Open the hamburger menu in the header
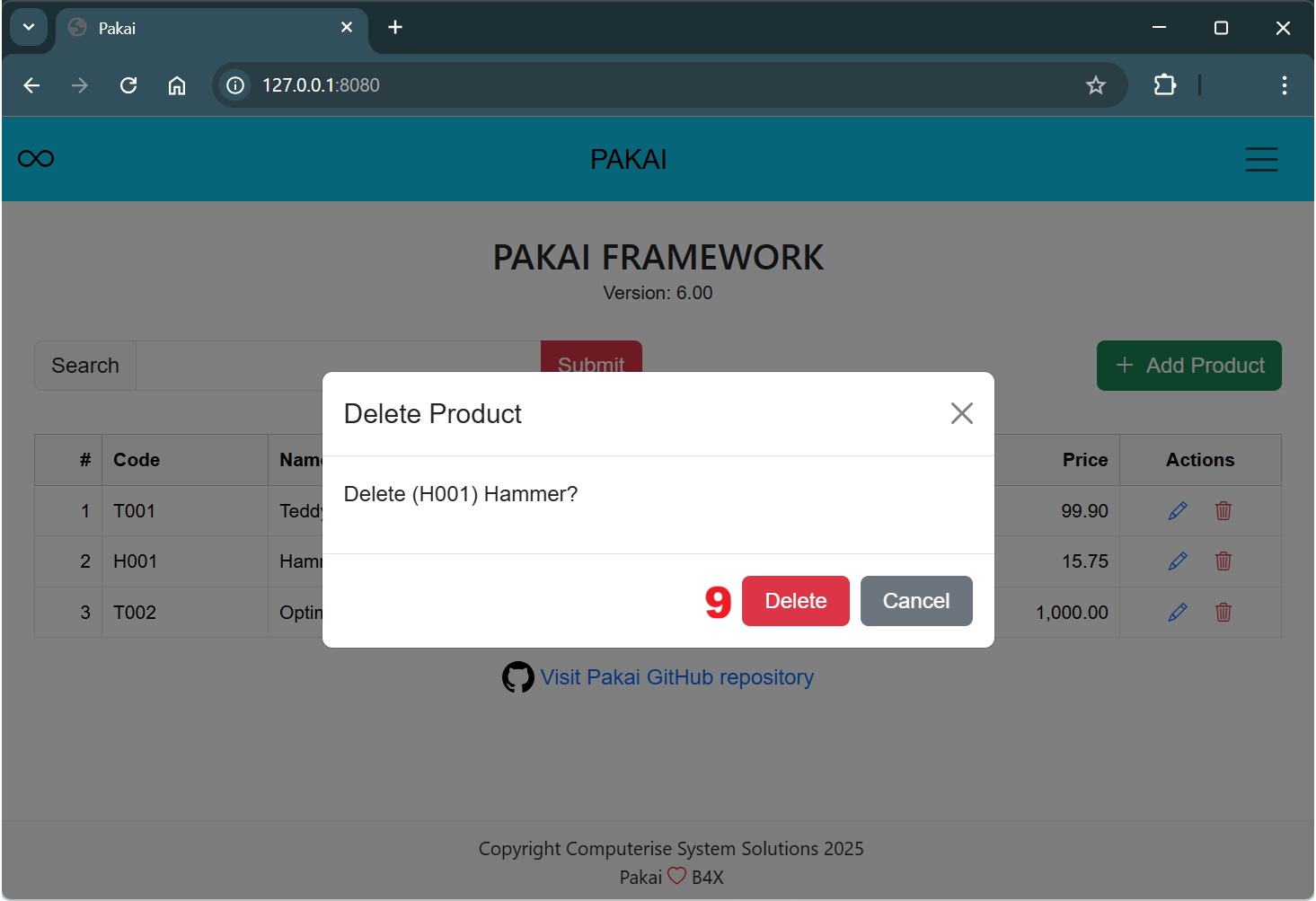1316x901 pixels. tap(1261, 159)
